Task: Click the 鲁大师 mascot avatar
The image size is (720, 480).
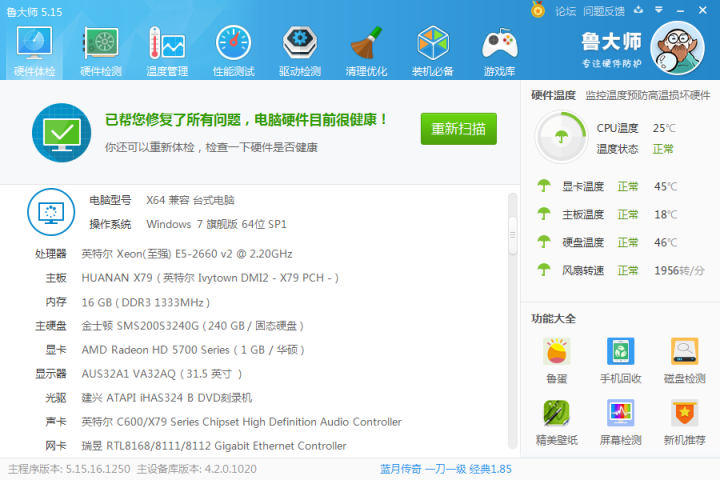Action: (677, 48)
